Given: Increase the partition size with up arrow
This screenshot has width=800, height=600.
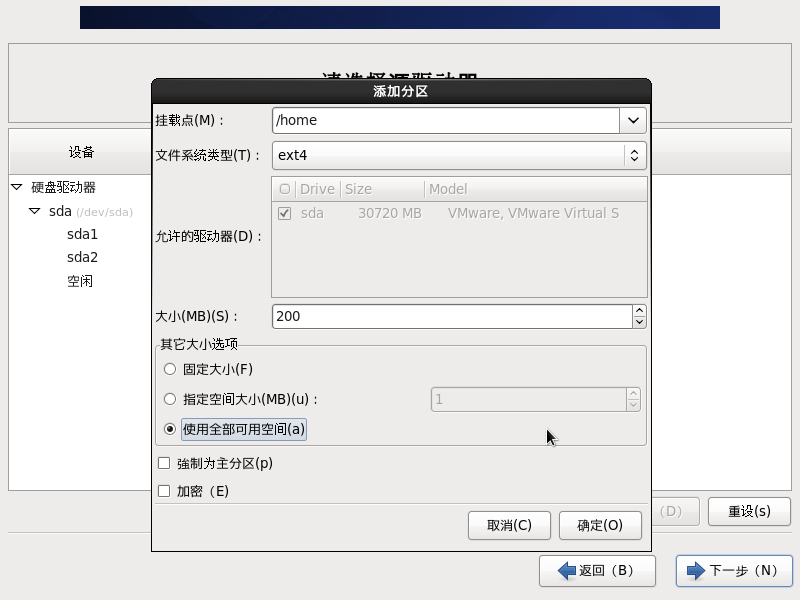Looking at the screenshot, I should (x=639, y=311).
